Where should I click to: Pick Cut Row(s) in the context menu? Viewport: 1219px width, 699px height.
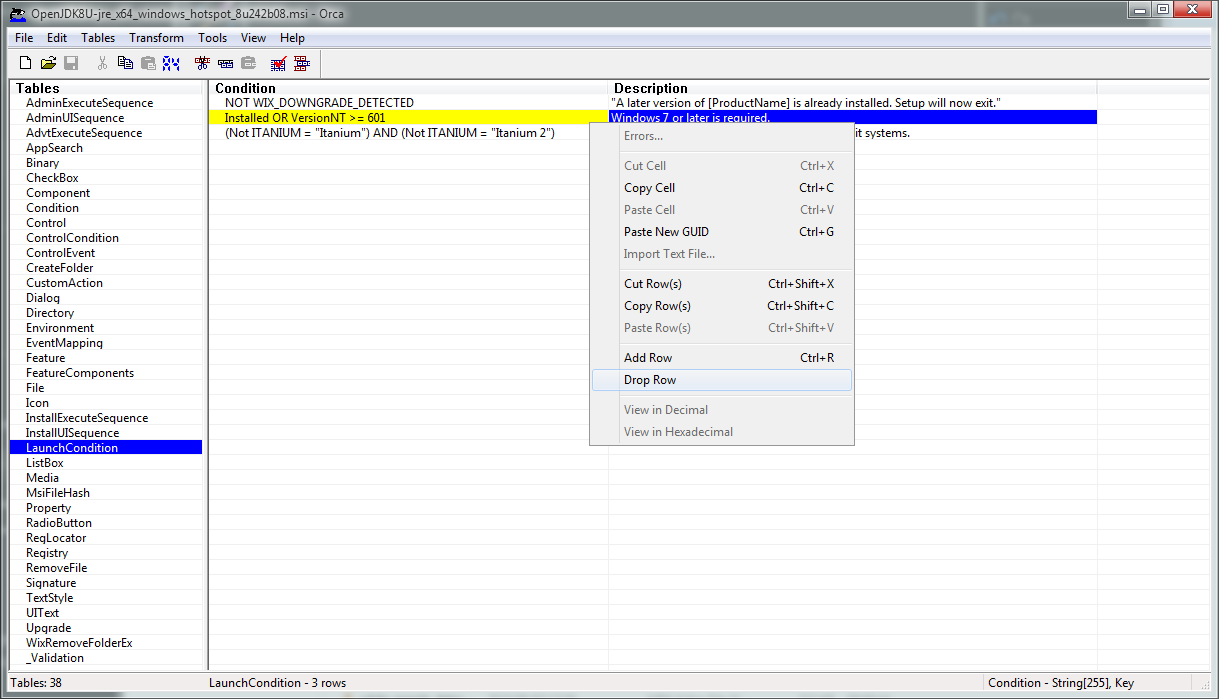pos(652,284)
